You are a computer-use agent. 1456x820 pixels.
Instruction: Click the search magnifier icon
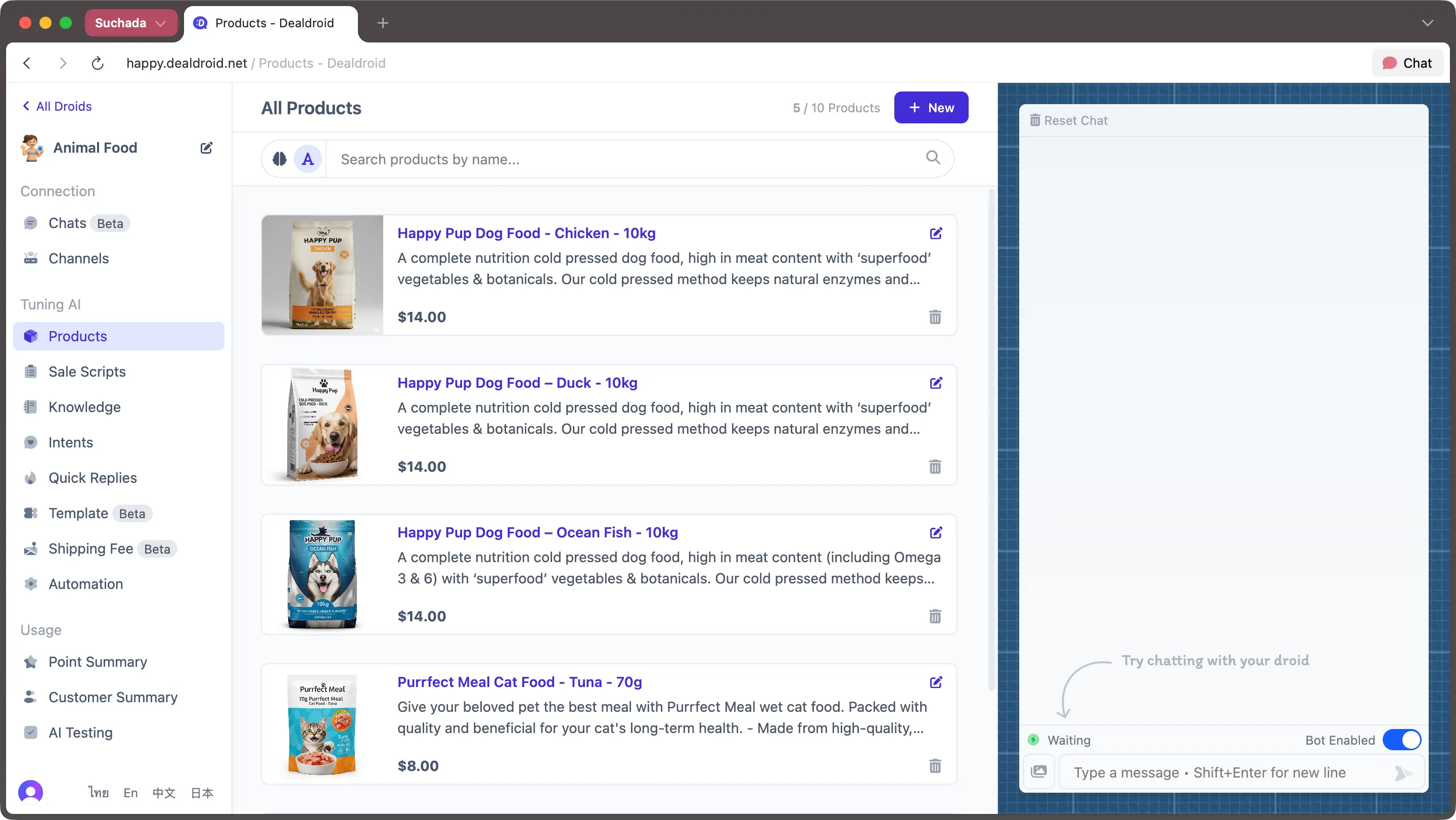pyautogui.click(x=933, y=158)
